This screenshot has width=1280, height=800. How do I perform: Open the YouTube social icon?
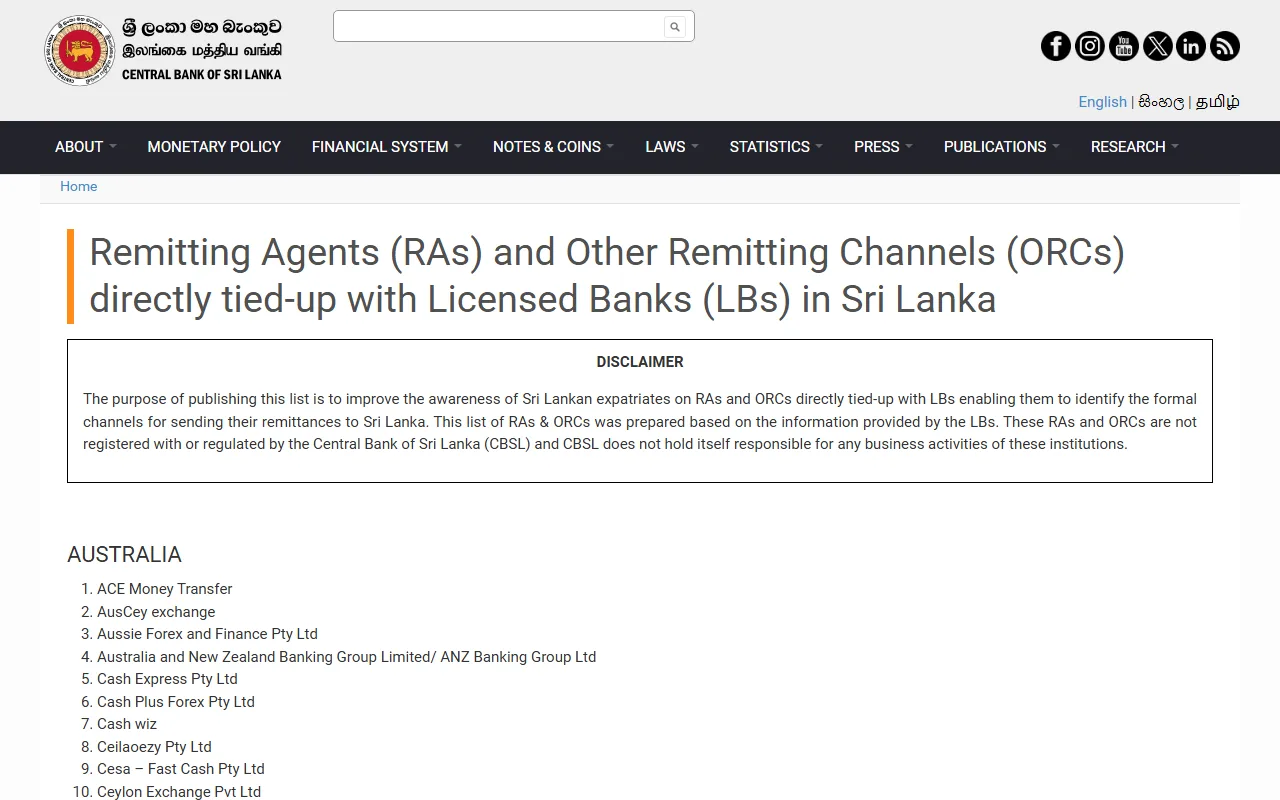[x=1124, y=46]
